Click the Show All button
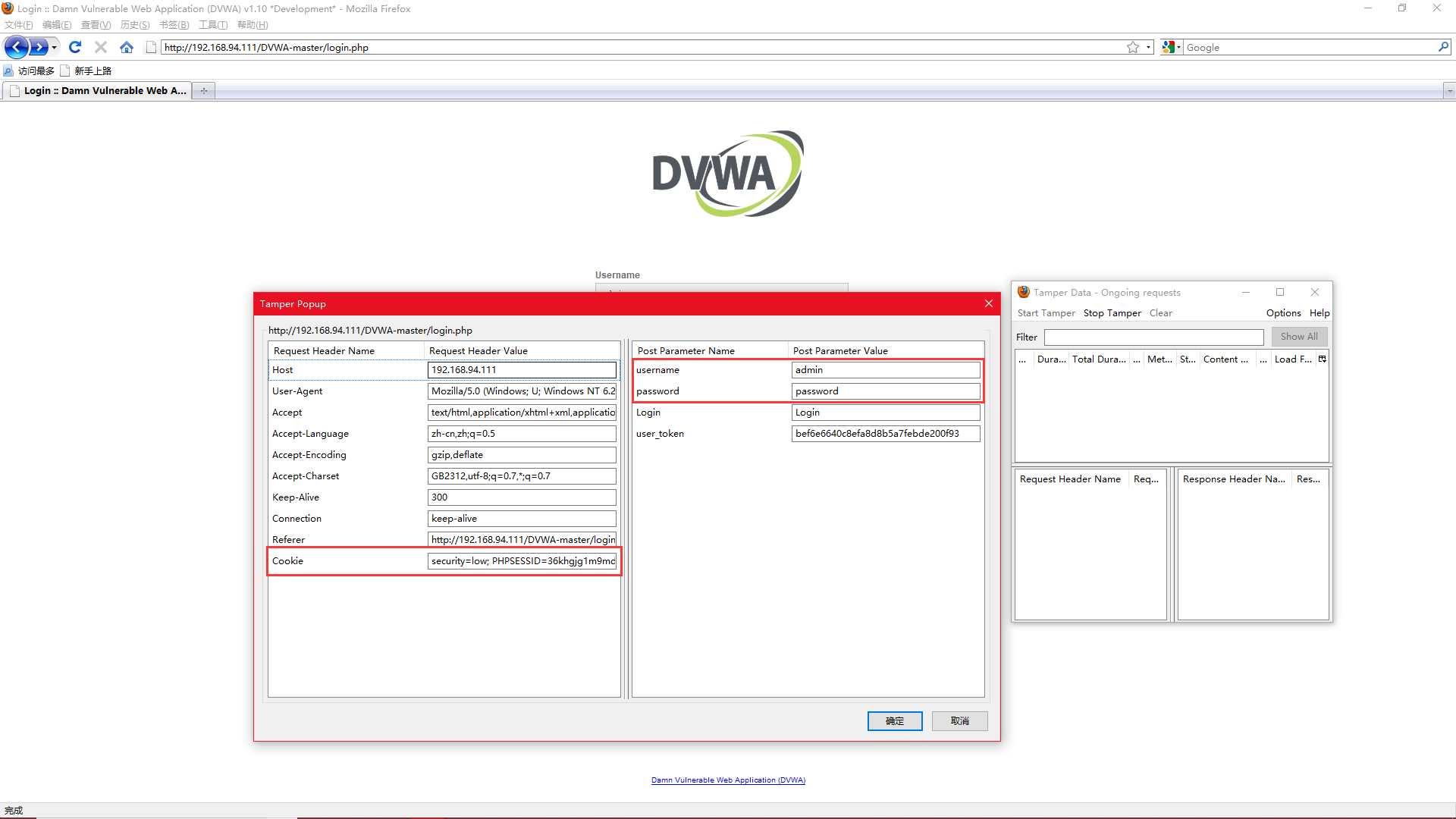The image size is (1456, 819). coord(1299,337)
